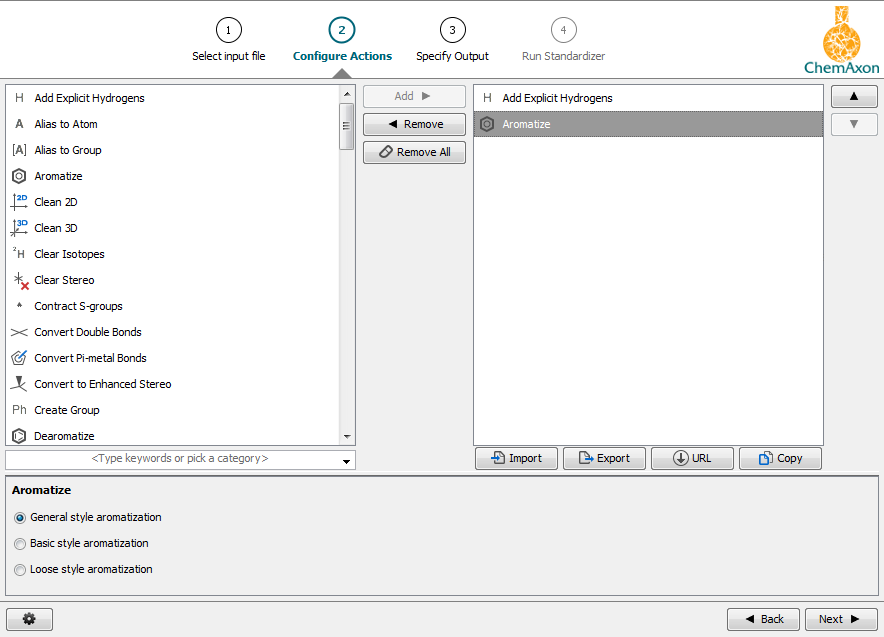Select the Create Group Ph icon
Image resolution: width=884 pixels, height=637 pixels.
(18, 410)
